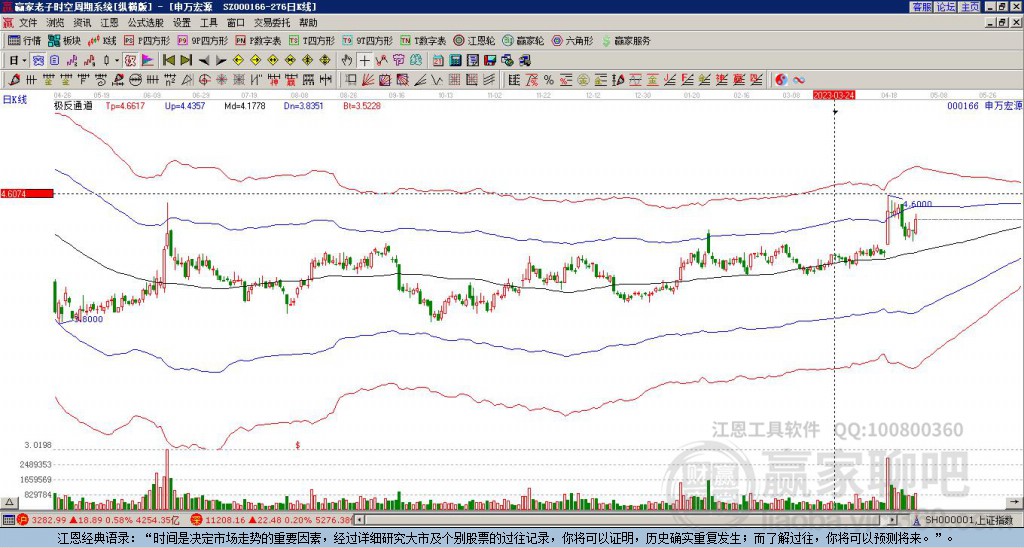The image size is (1024, 548).
Task: Open the 行情 quotes view
Action: pyautogui.click(x=24, y=40)
